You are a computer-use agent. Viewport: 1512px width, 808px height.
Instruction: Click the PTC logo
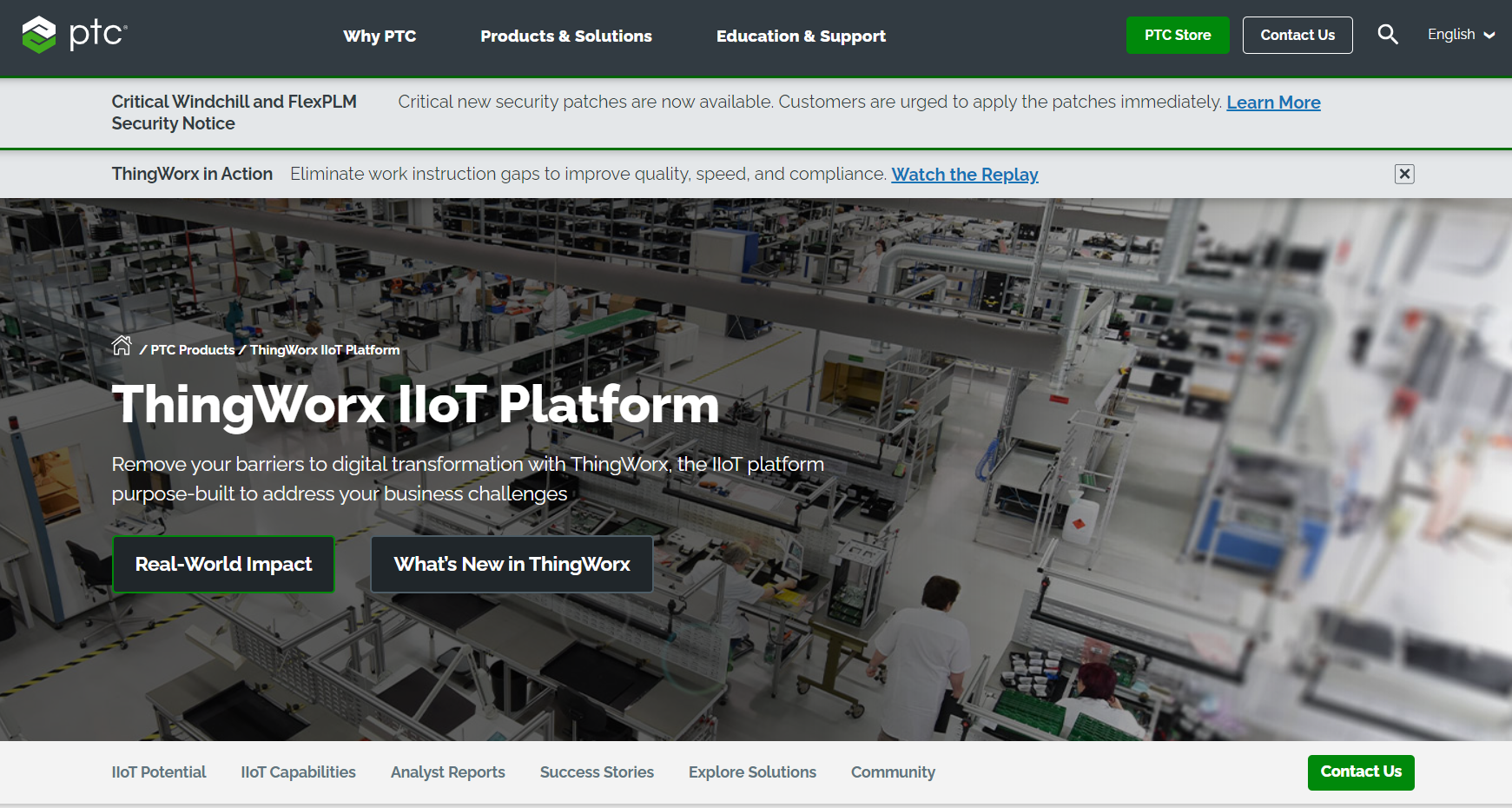(75, 35)
